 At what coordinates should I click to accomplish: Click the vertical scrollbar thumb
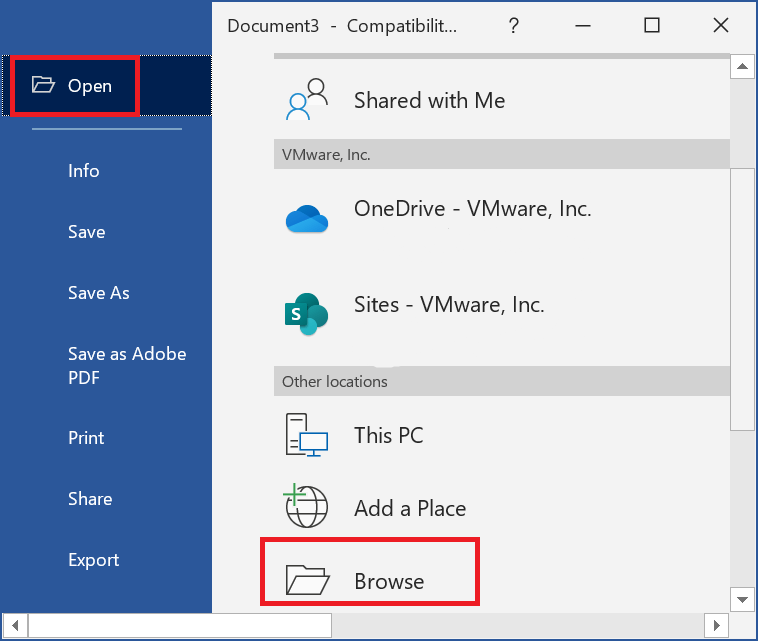coord(743,299)
